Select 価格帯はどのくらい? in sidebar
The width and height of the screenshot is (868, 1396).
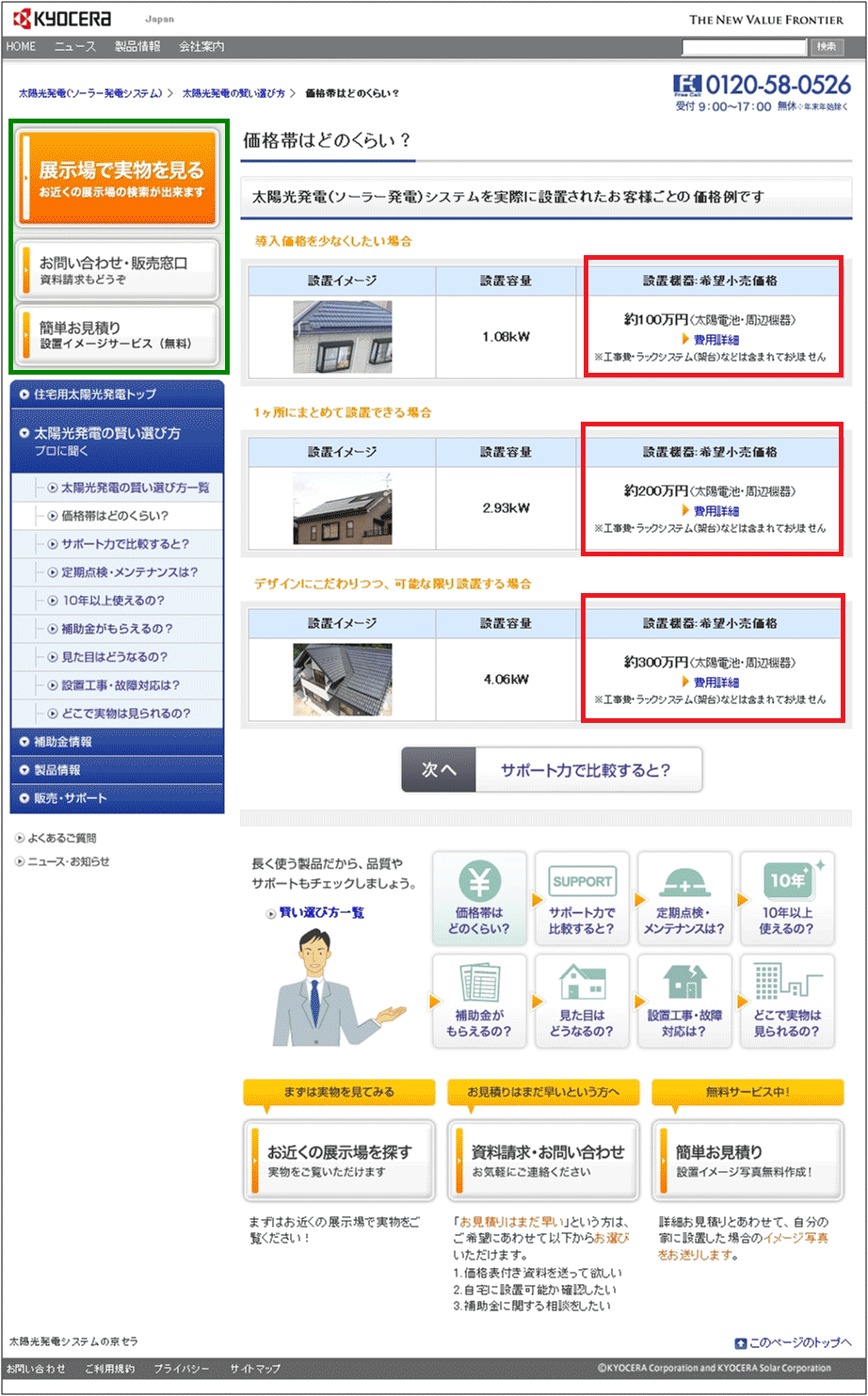coord(117,516)
